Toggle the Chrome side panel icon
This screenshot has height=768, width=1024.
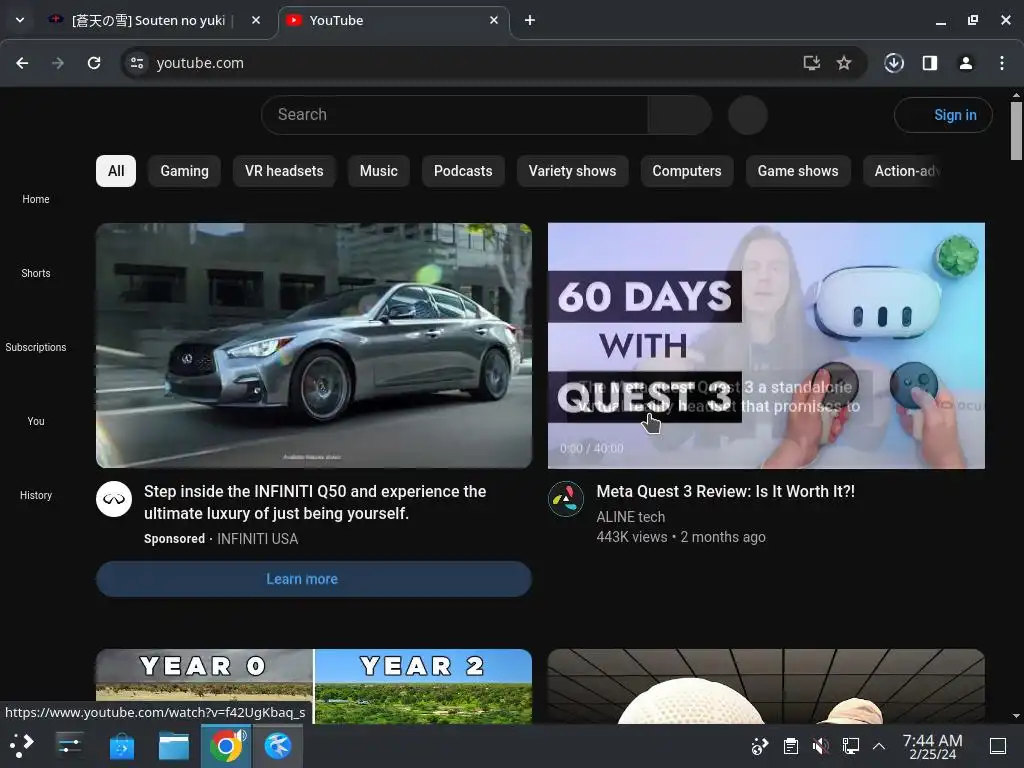pos(930,63)
